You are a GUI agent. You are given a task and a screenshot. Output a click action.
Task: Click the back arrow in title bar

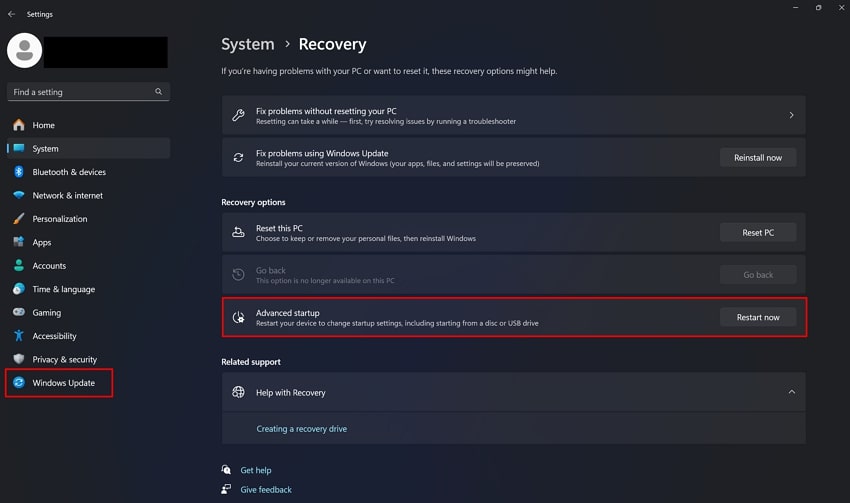click(x=11, y=14)
